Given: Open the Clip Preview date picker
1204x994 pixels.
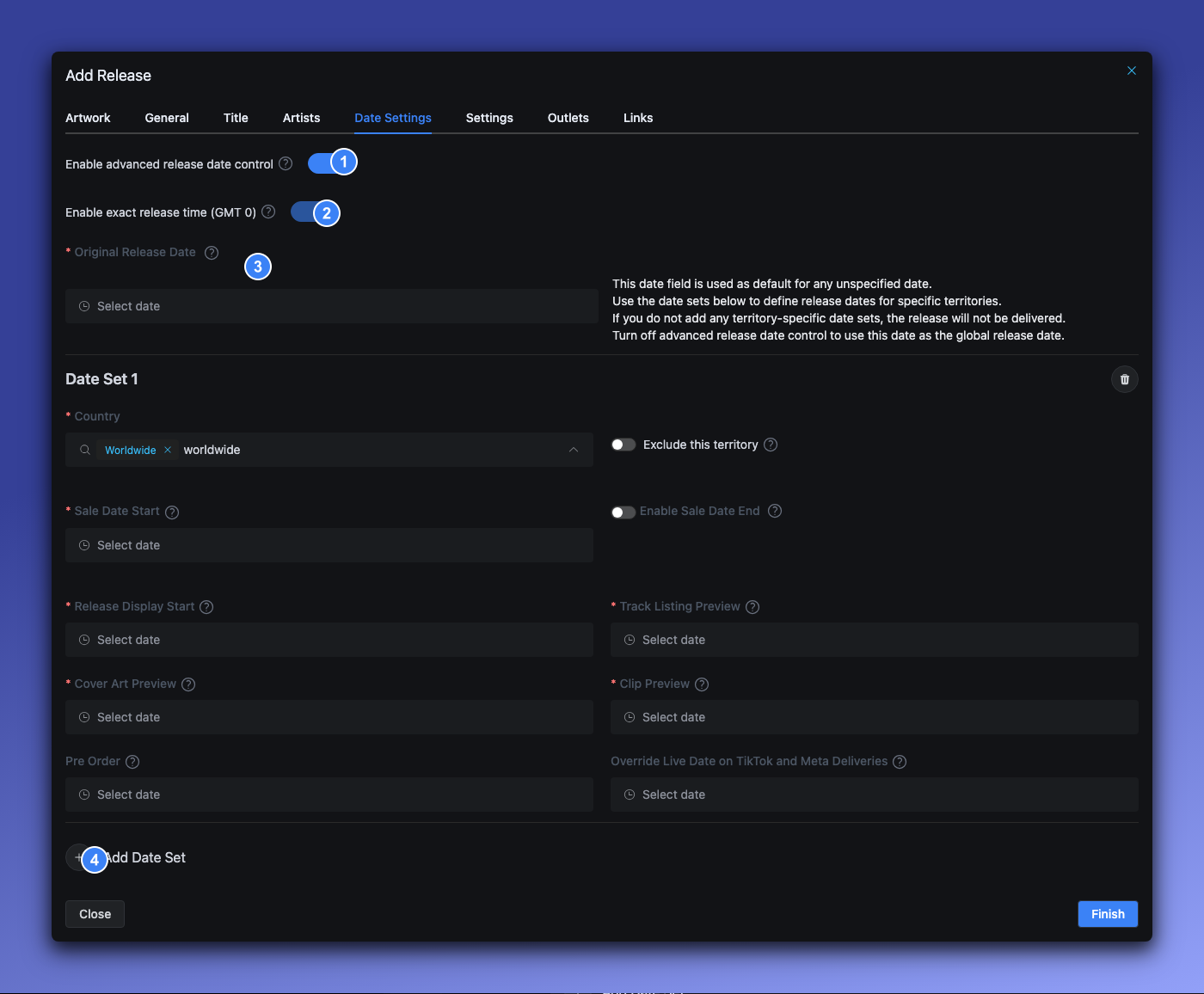Looking at the screenshot, I should click(874, 717).
